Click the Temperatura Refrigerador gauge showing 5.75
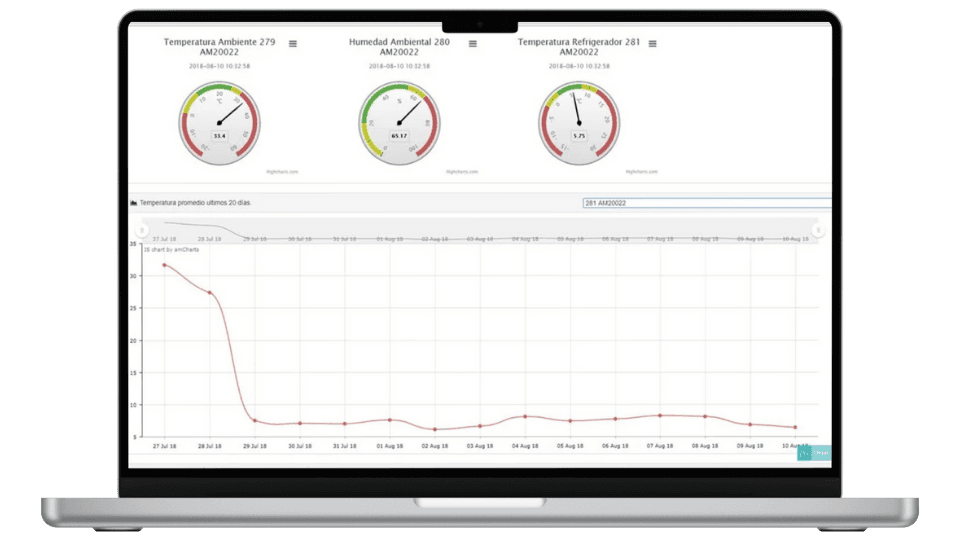Image resolution: width=960 pixels, height=540 pixels. point(579,123)
